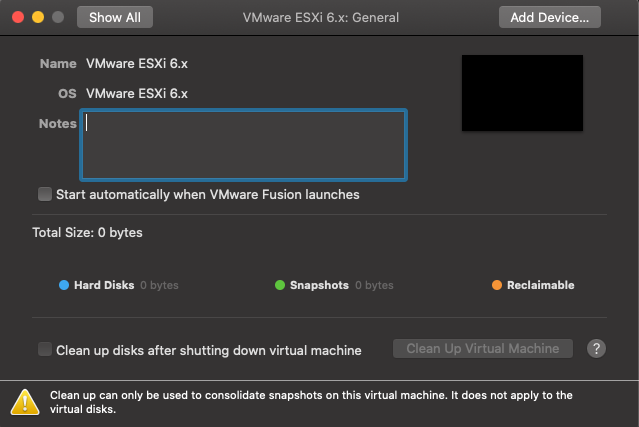Click the Hard Disks label text
This screenshot has height=427, width=639.
pyautogui.click(x=104, y=285)
